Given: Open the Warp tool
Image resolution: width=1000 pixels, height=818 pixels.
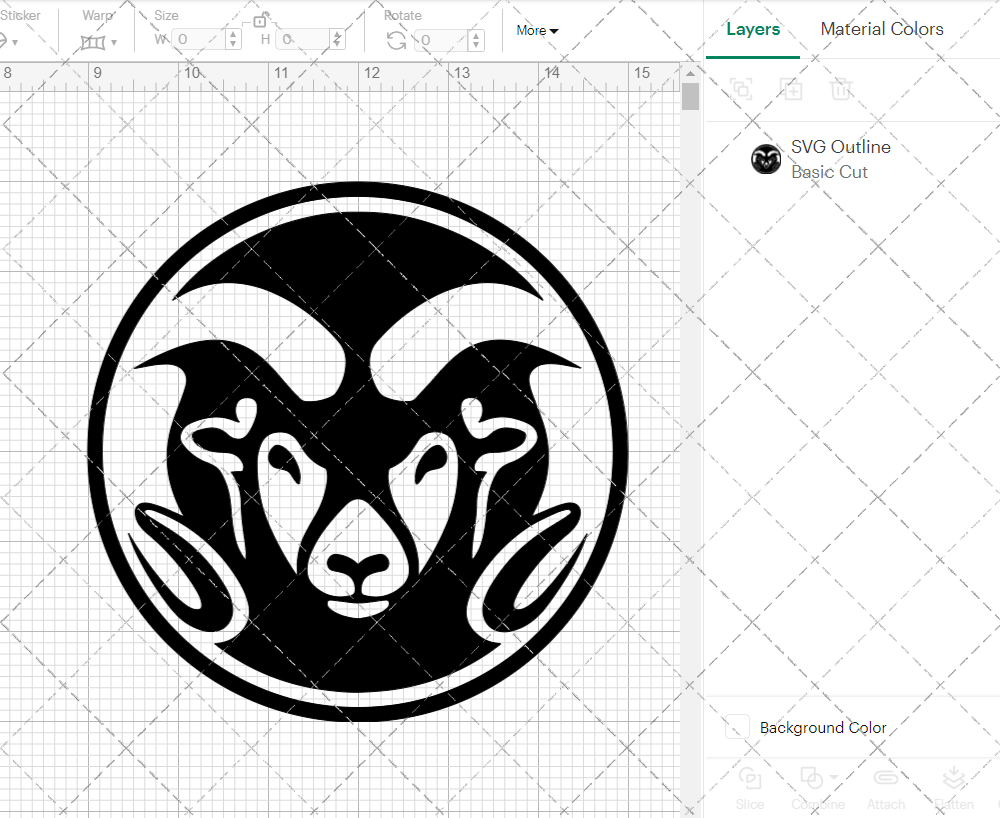Looking at the screenshot, I should (x=93, y=42).
